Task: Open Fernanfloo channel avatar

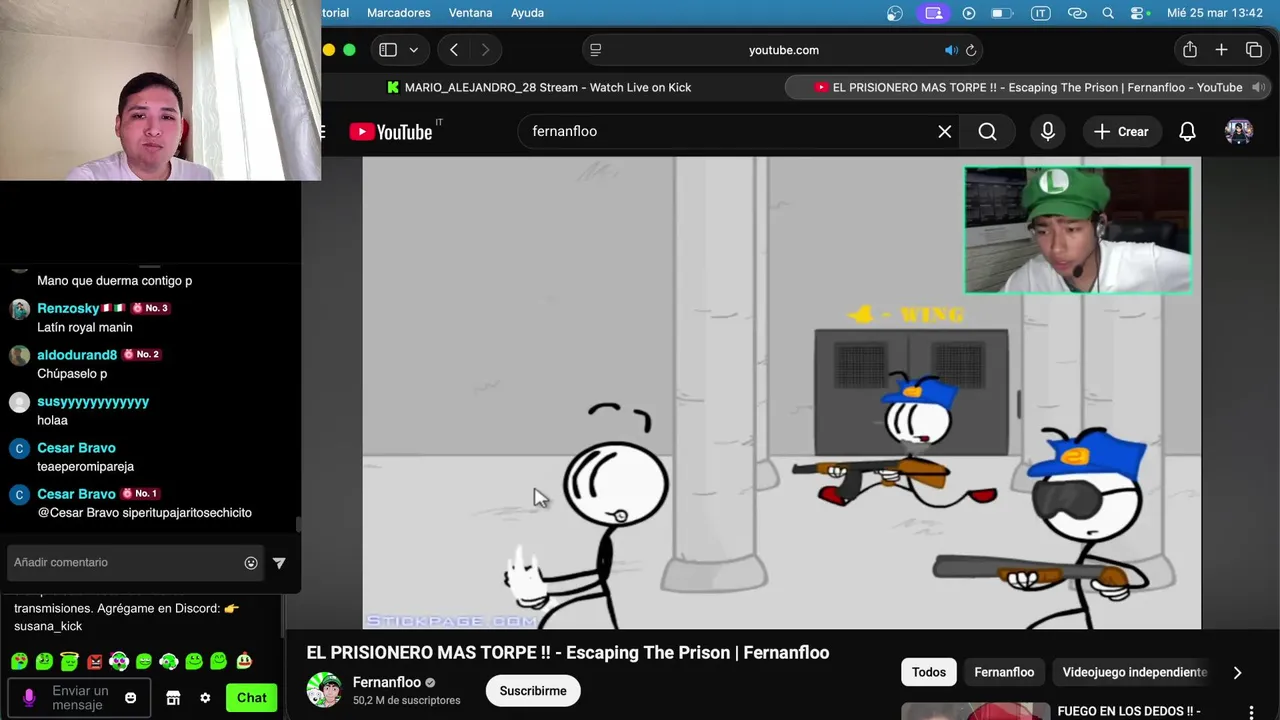Action: coord(324,690)
